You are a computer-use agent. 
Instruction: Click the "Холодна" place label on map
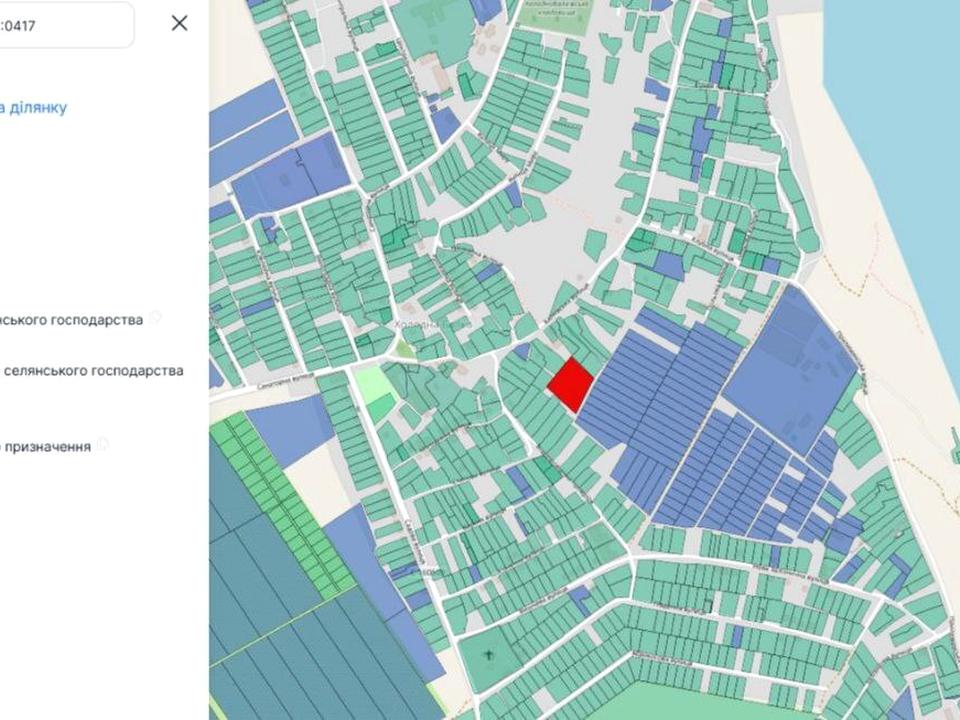[x=415, y=325]
